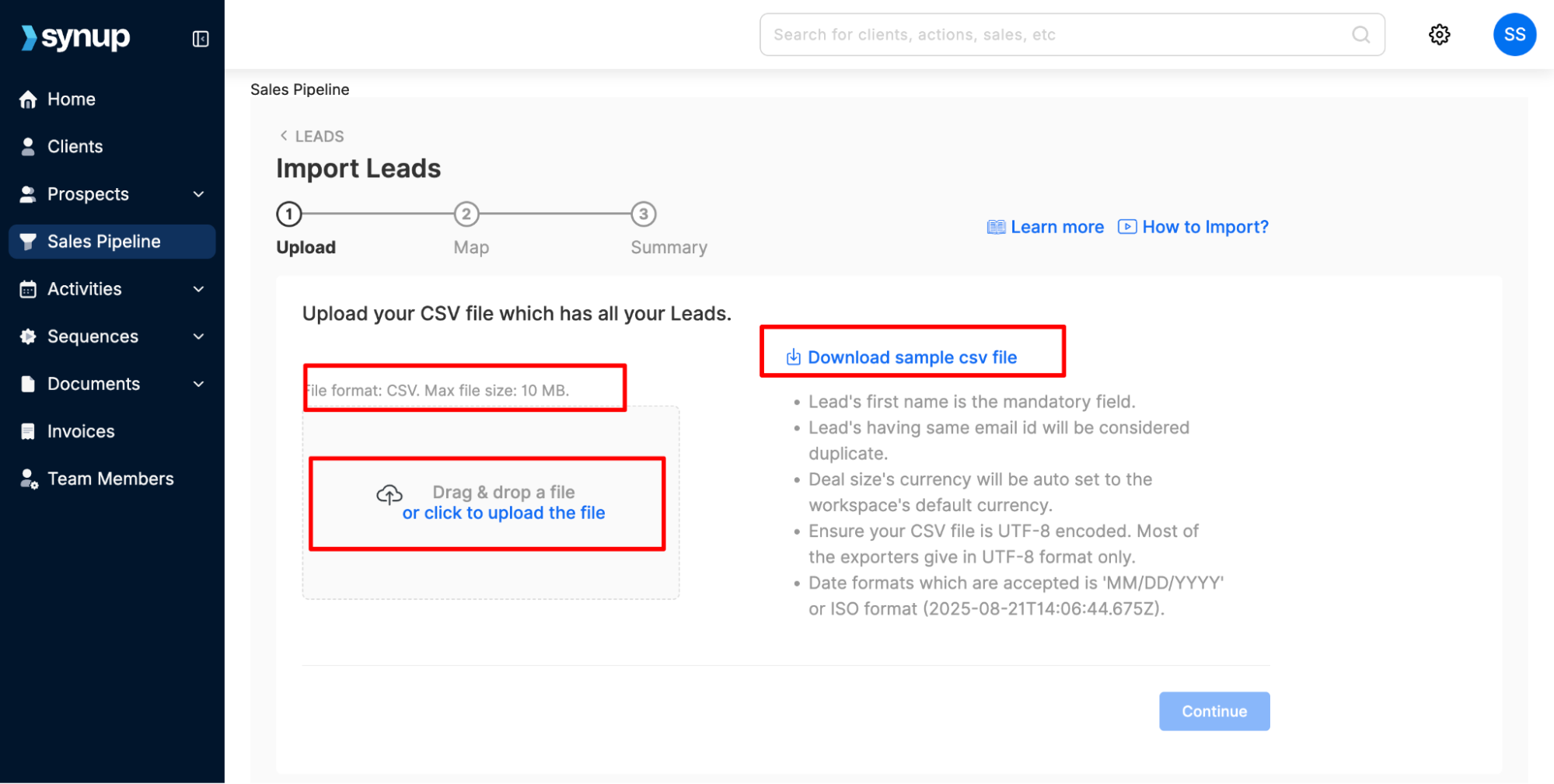Screen dimensions: 1554x784
Task: Click the Invoices icon in sidebar
Action: pyautogui.click(x=28, y=431)
